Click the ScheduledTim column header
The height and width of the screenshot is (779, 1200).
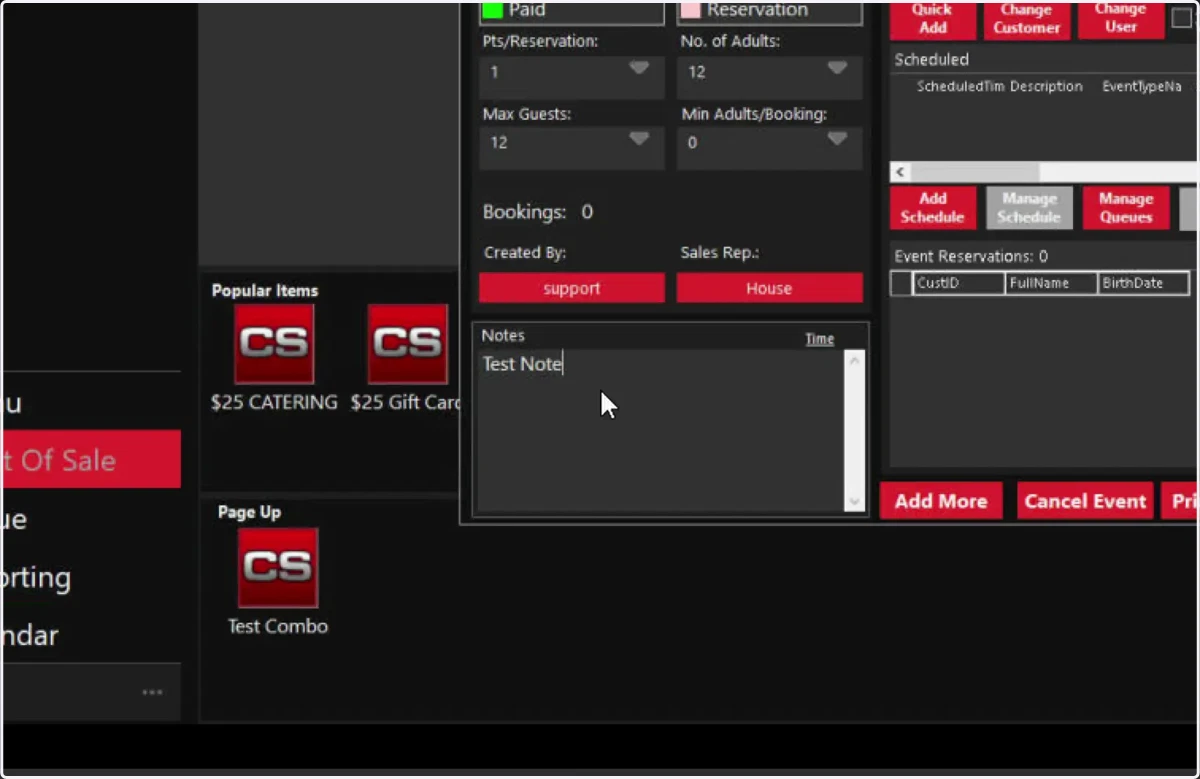(961, 87)
